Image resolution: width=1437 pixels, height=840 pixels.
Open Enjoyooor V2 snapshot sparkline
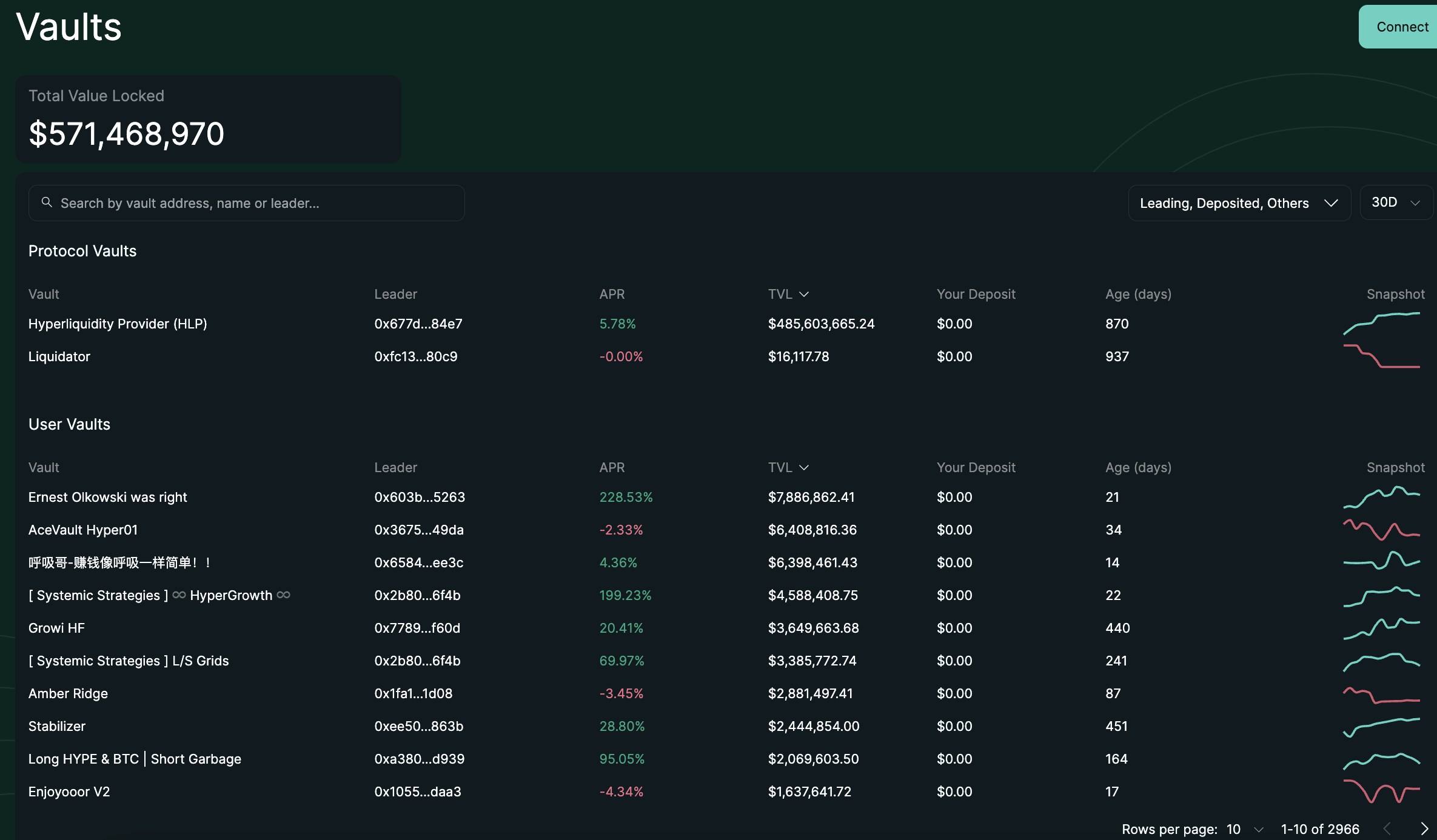(x=1381, y=792)
